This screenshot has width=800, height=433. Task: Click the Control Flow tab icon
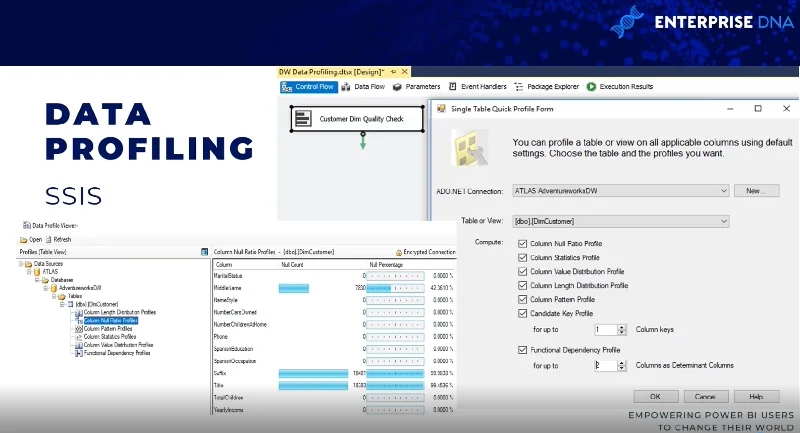tap(287, 87)
